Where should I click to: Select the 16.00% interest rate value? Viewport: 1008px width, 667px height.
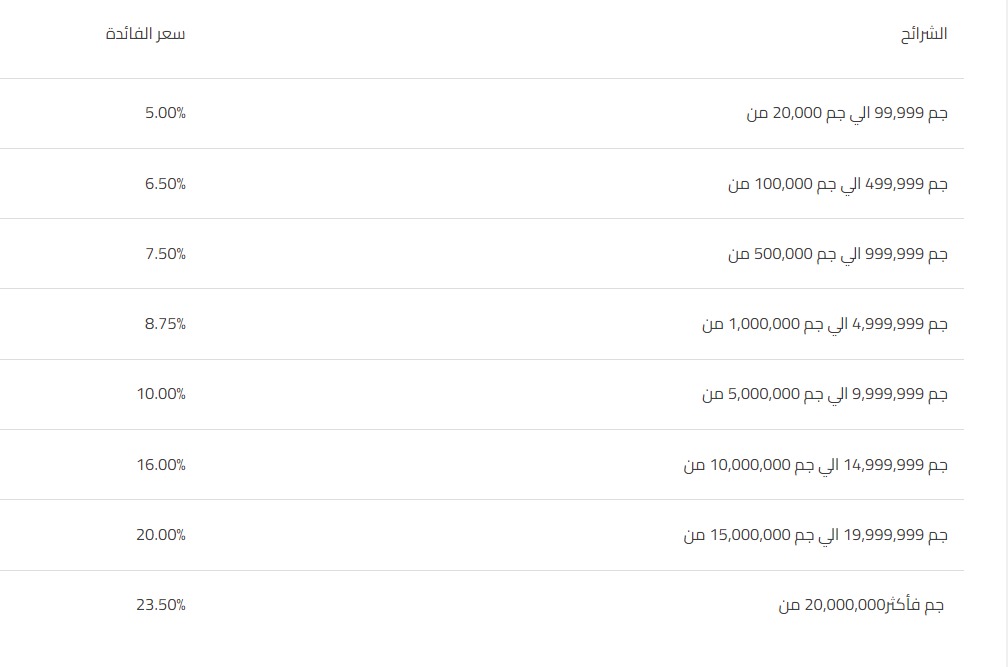[161, 465]
